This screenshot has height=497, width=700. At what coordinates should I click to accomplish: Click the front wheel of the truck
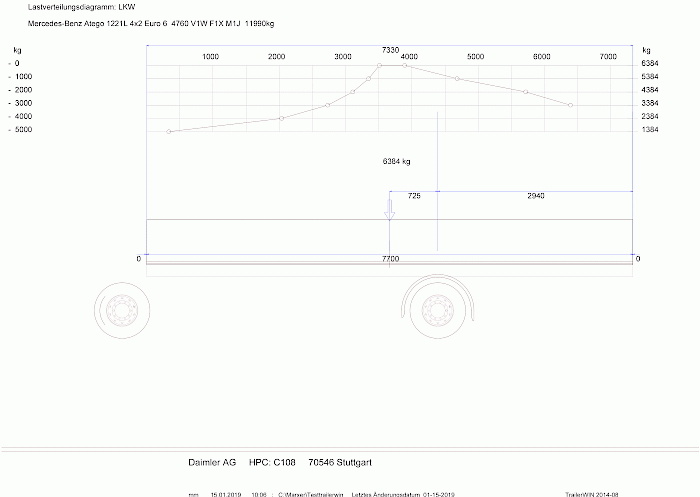(124, 309)
